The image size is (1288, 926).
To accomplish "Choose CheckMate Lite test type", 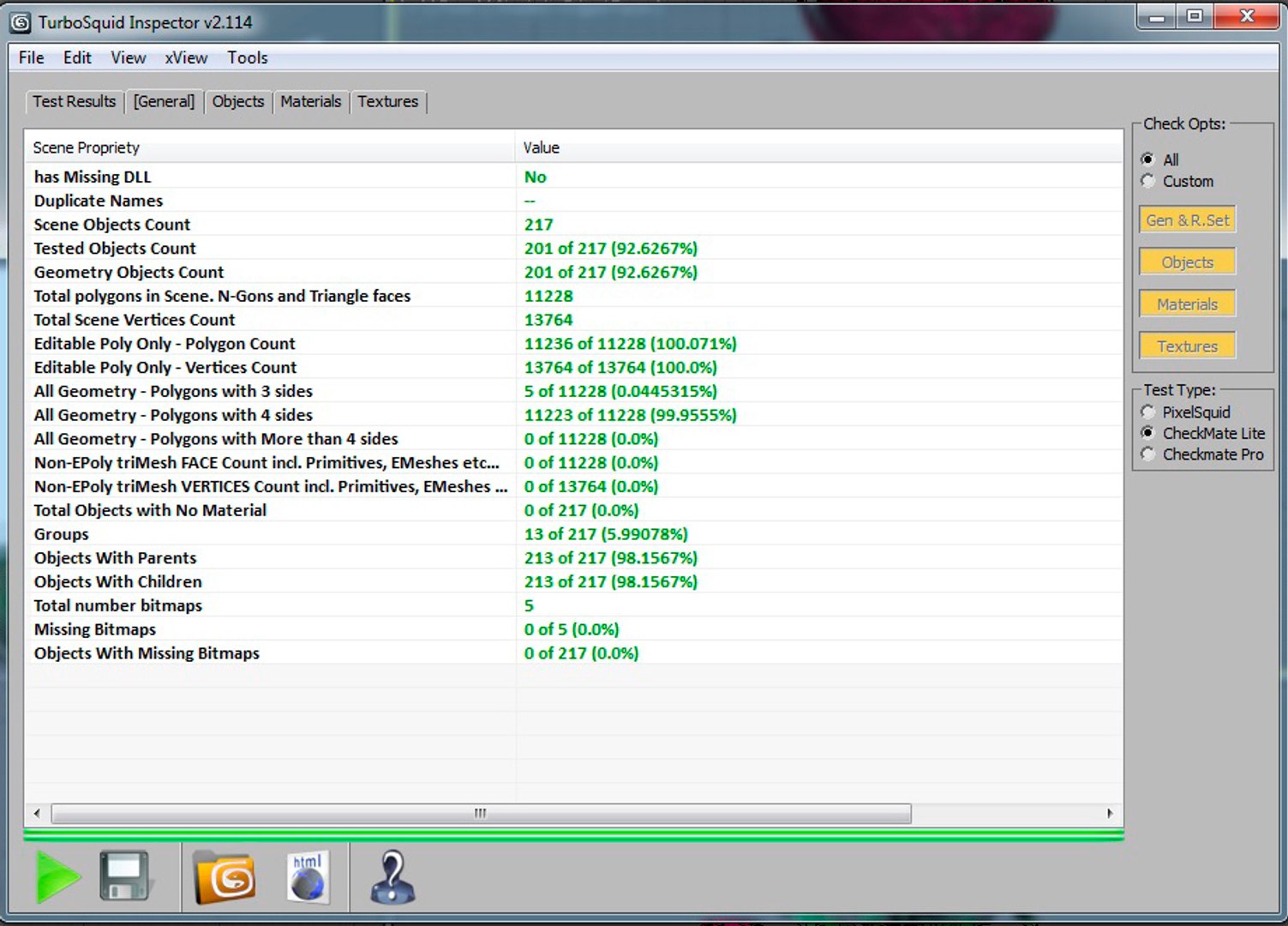I will pos(1203,433).
